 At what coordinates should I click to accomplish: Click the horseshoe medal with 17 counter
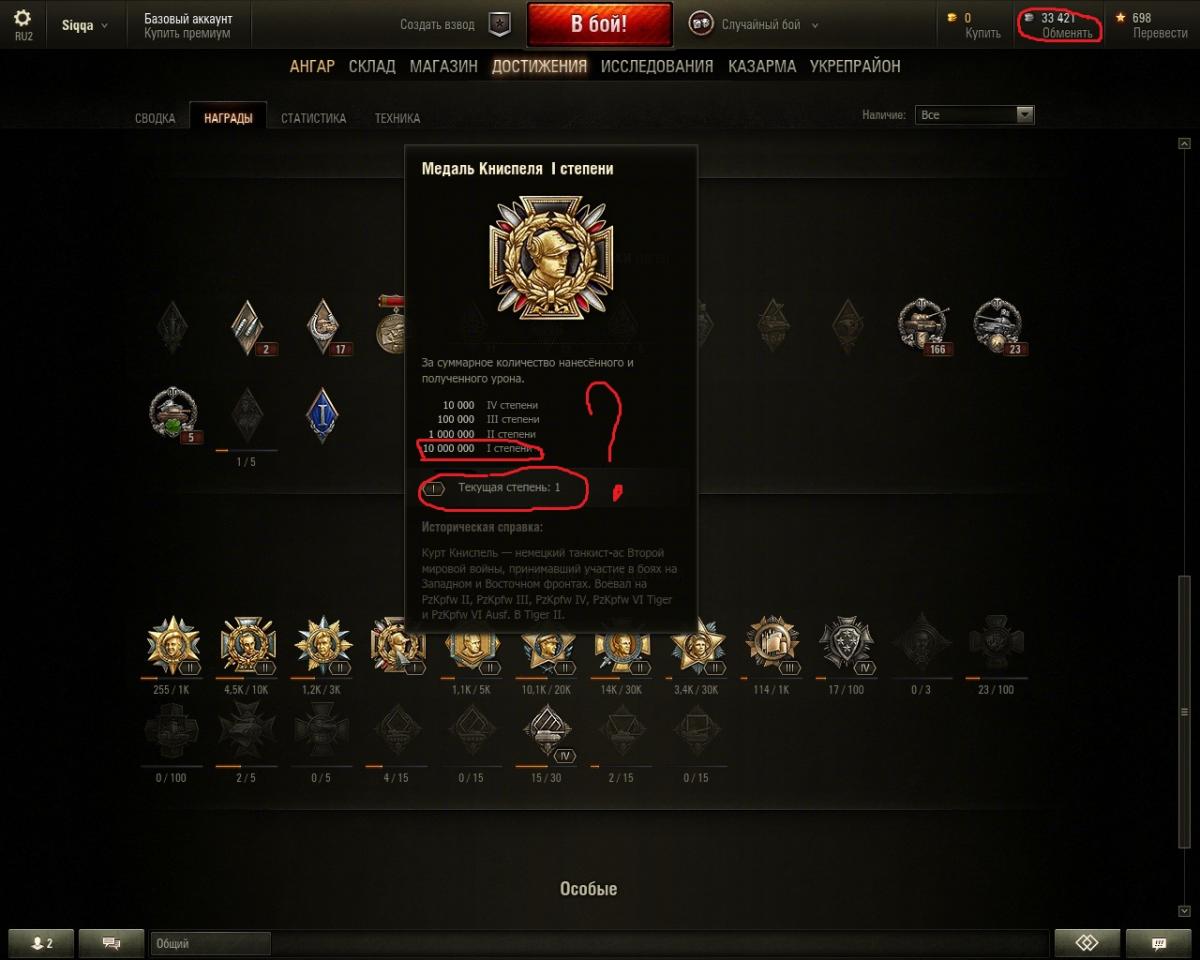(x=324, y=326)
